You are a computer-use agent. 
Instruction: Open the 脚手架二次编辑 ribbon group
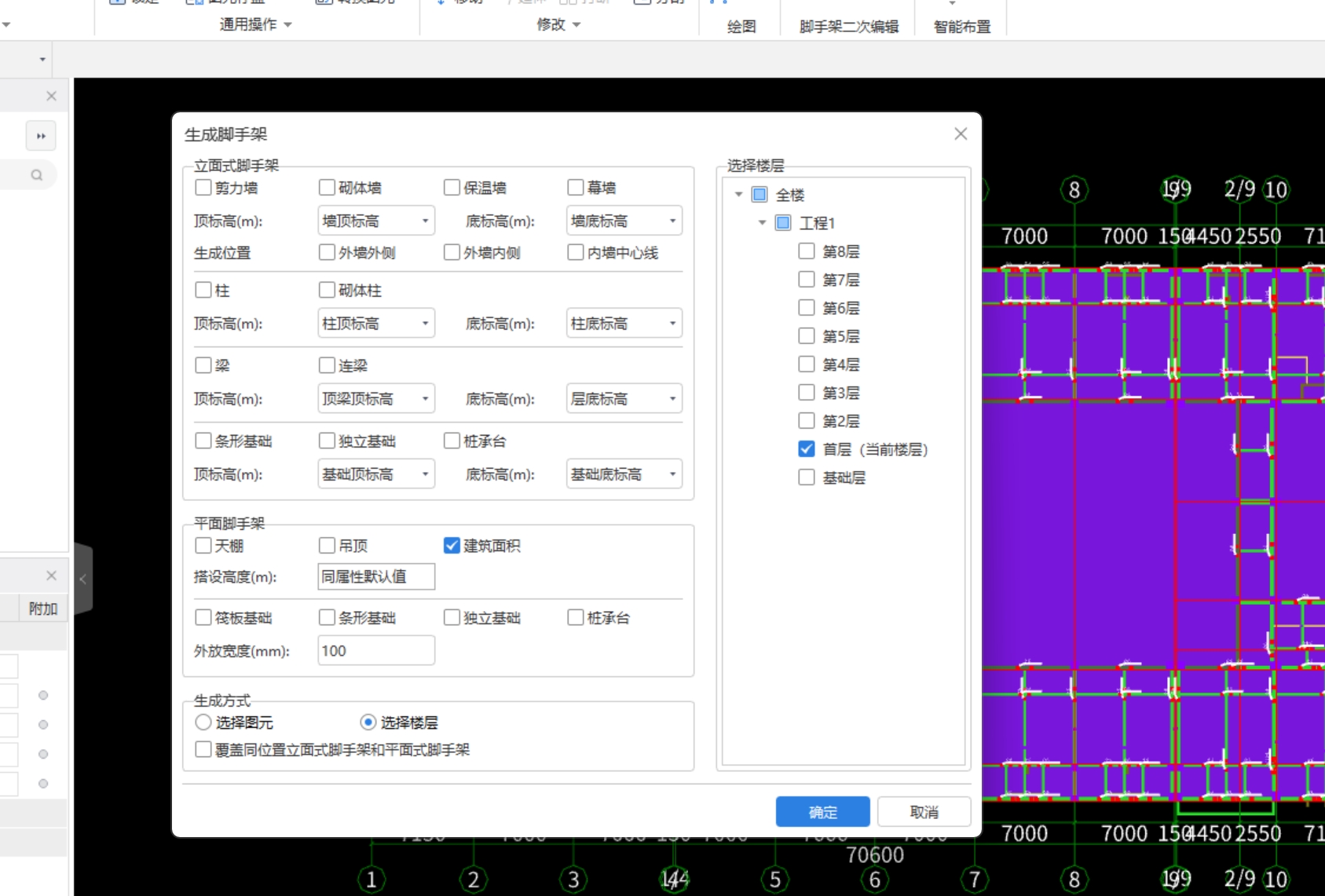point(849,27)
